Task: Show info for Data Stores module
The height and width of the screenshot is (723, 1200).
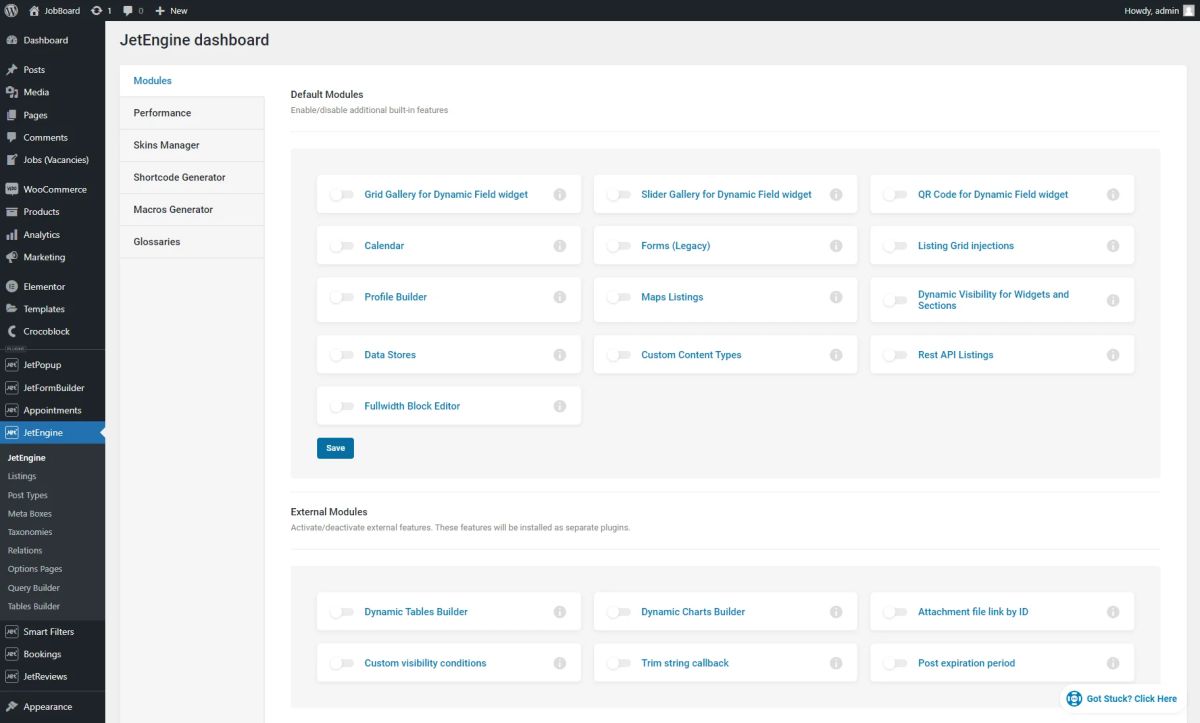Action: pyautogui.click(x=560, y=355)
